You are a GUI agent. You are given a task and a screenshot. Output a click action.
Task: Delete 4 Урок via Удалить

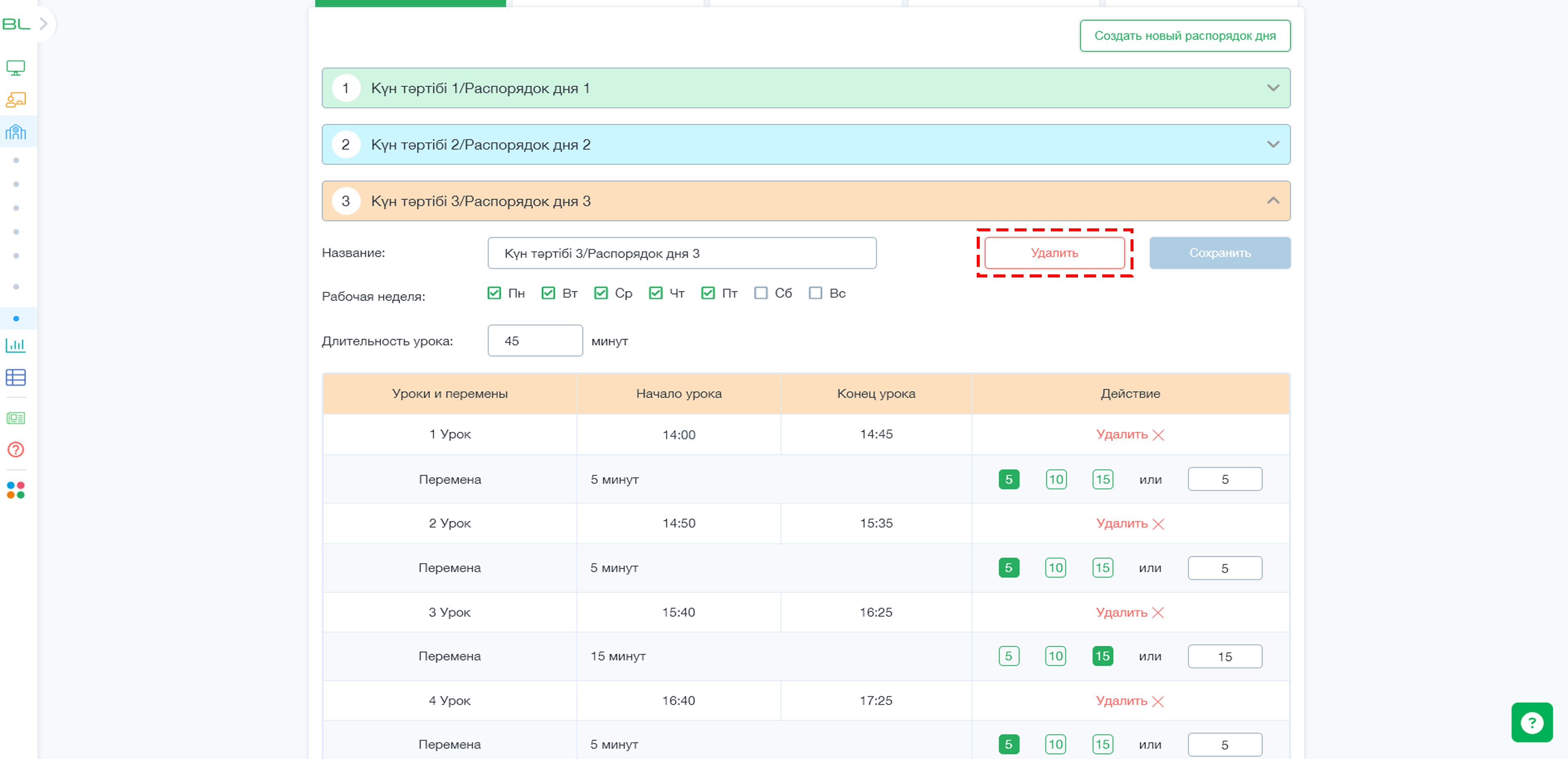pos(1130,701)
